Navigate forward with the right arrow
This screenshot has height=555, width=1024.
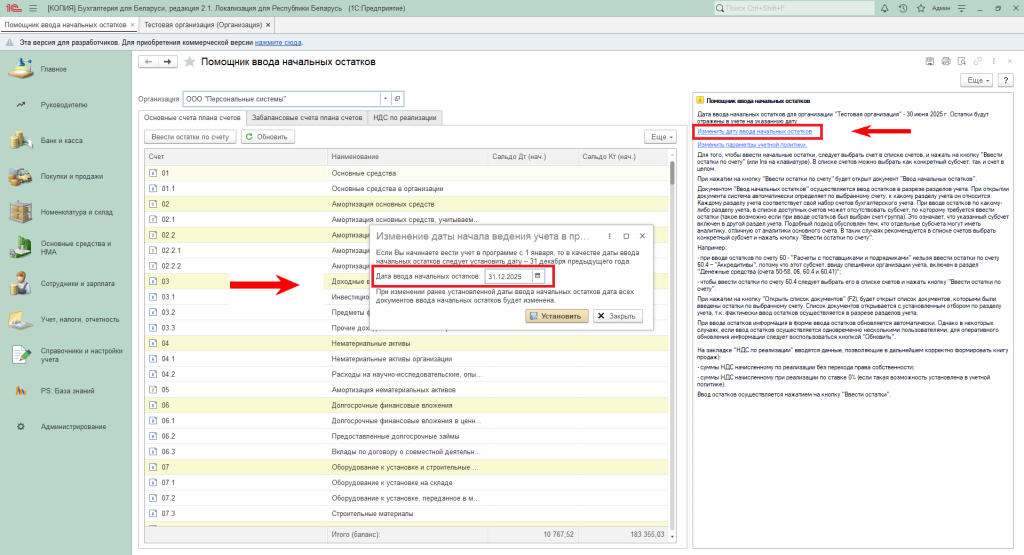click(x=167, y=62)
